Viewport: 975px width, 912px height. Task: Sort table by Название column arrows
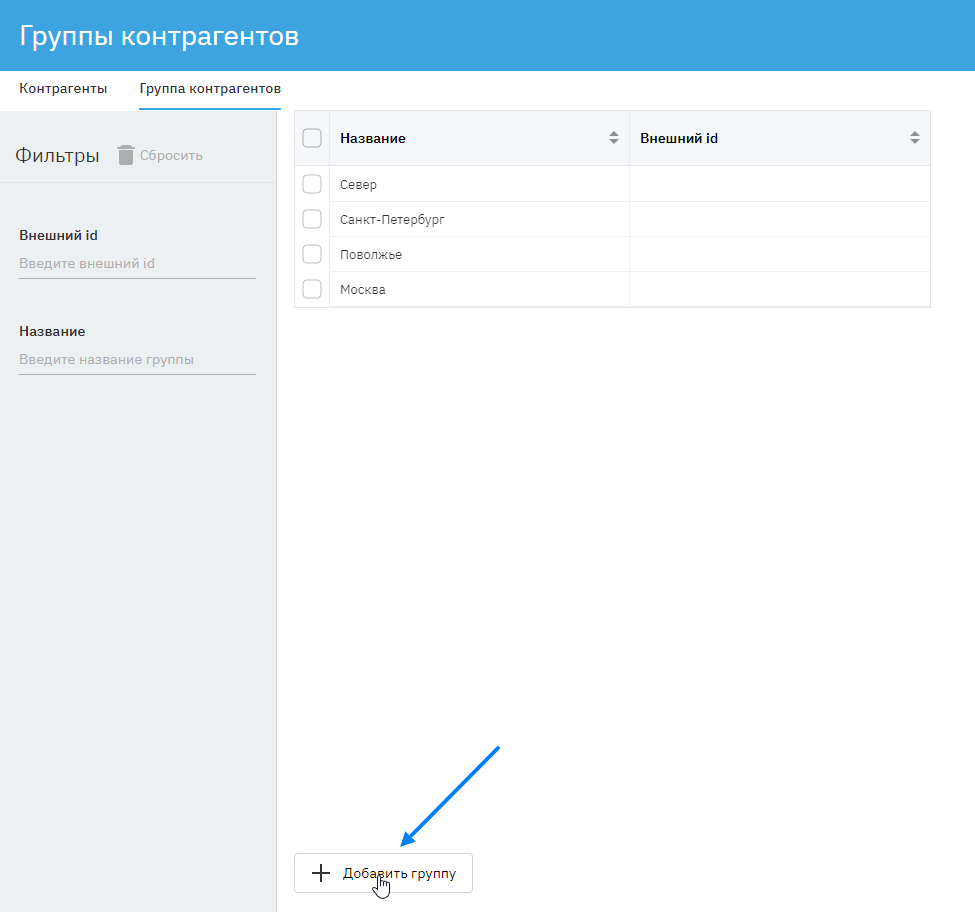pos(614,138)
